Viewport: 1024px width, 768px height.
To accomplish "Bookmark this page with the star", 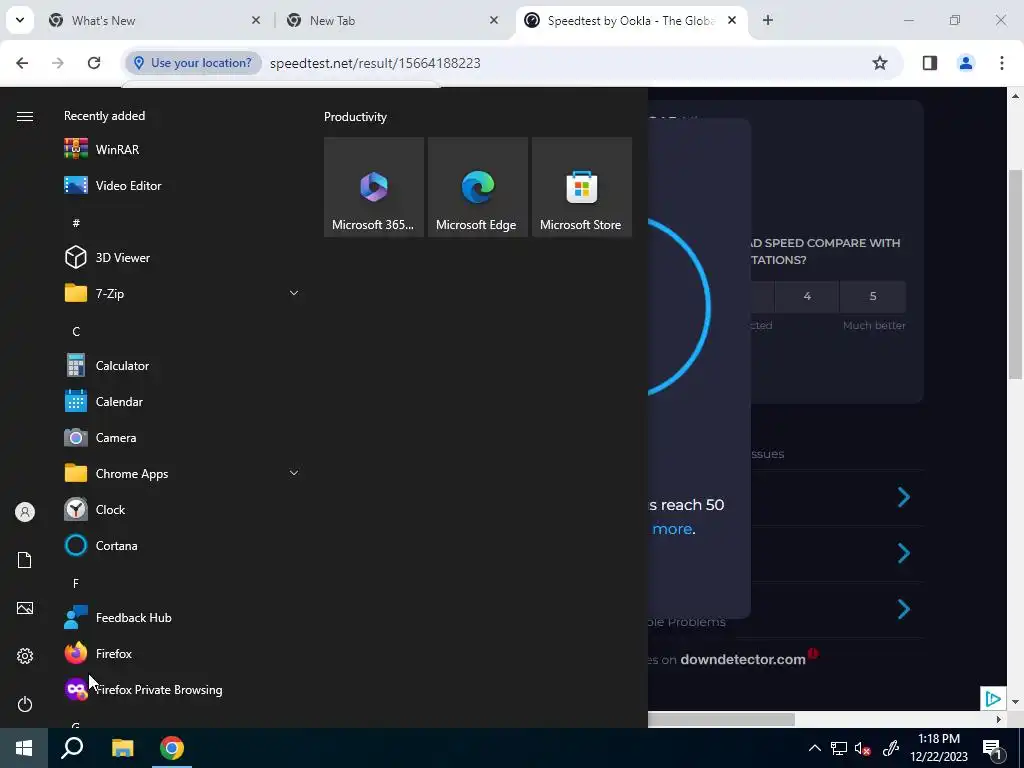I will tap(880, 63).
